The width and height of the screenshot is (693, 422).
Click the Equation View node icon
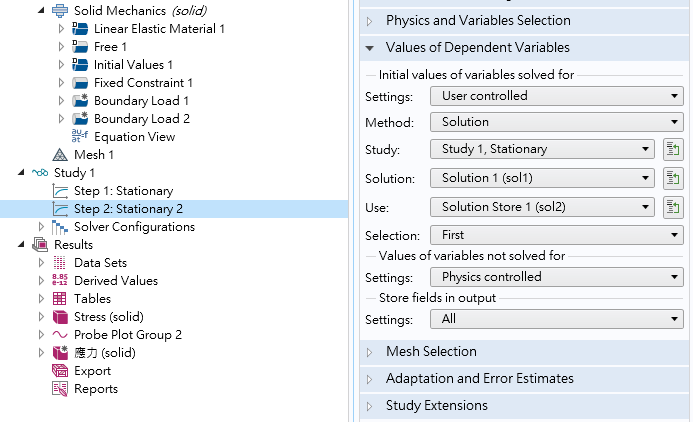coord(79,137)
